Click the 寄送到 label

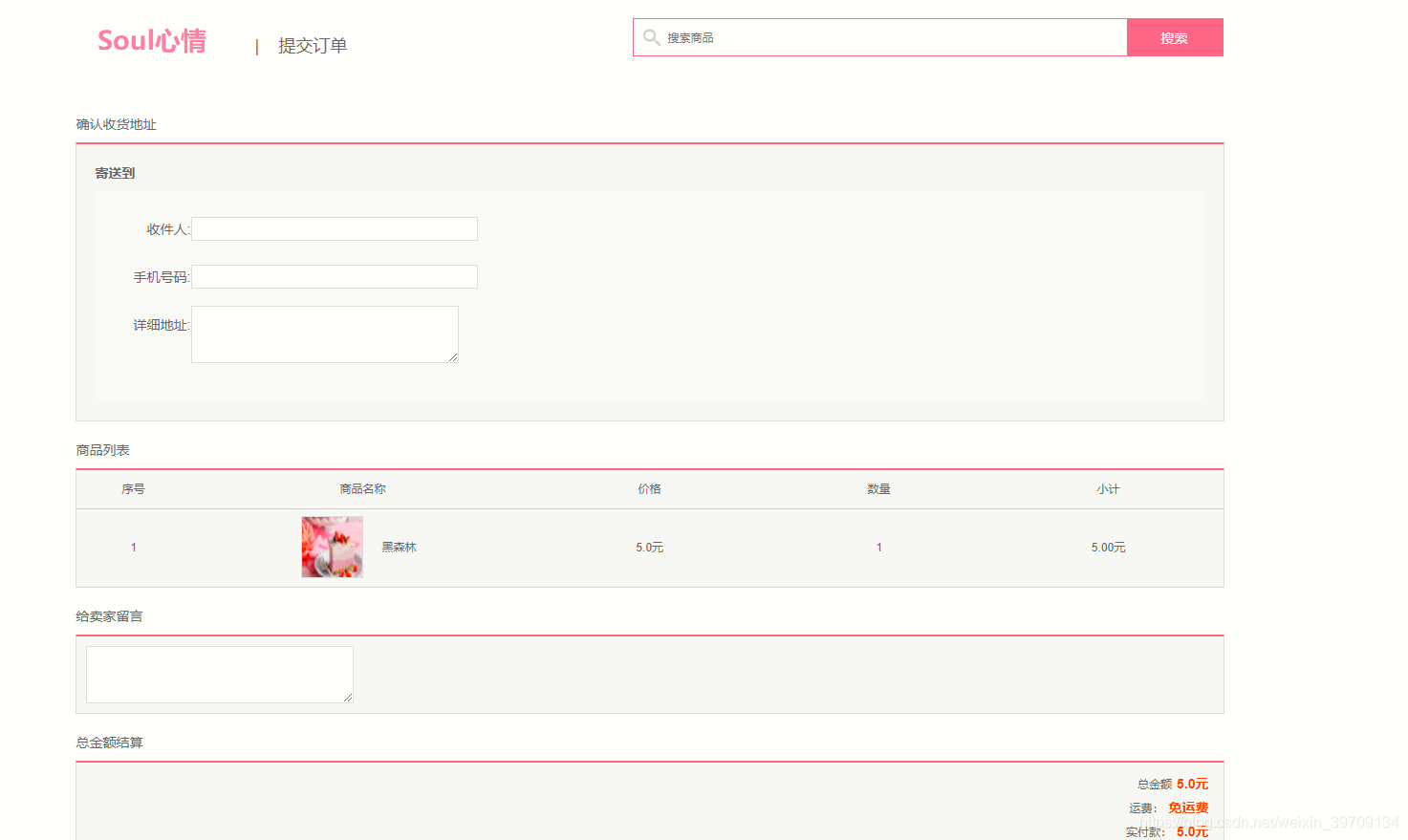[x=115, y=173]
